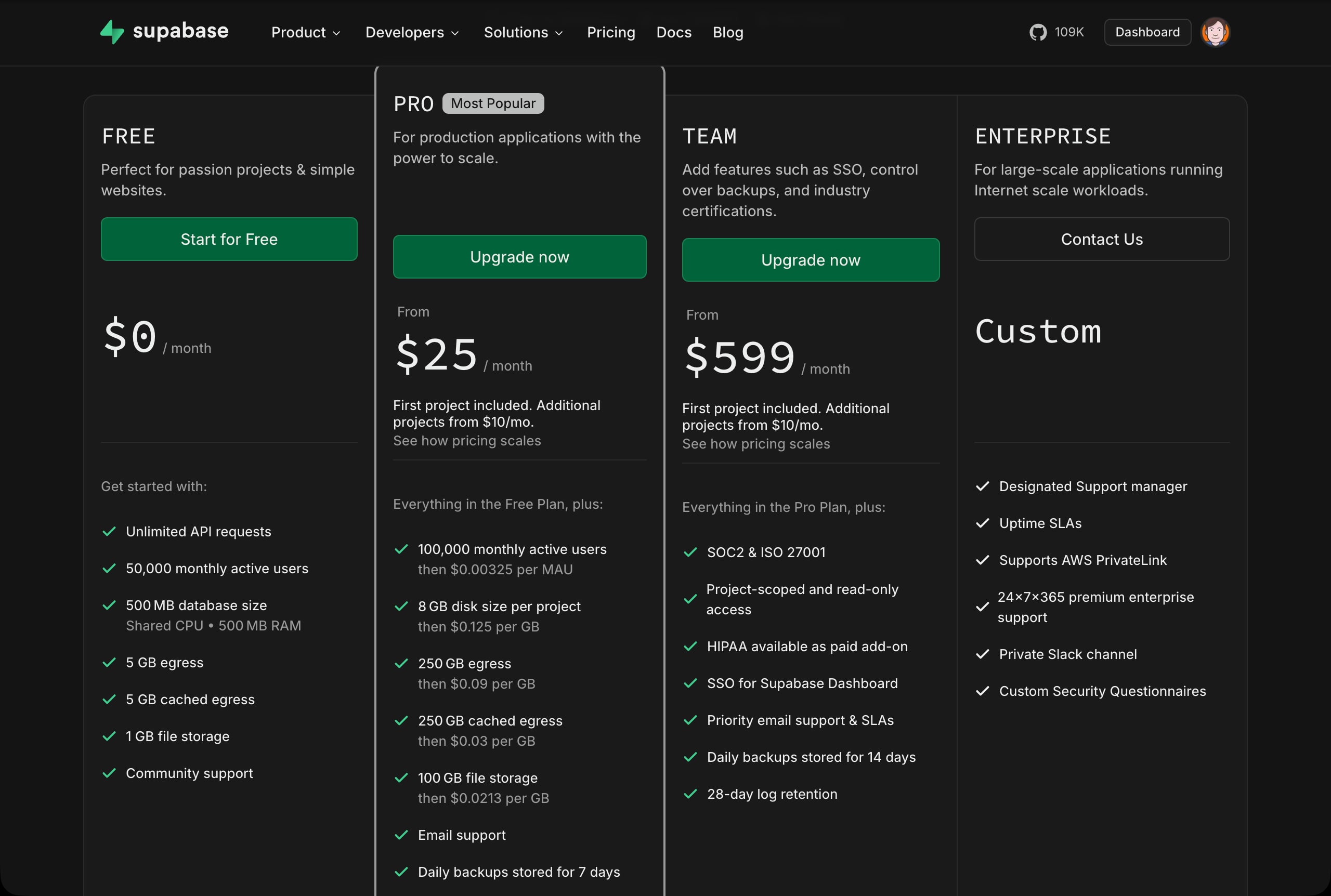Open the Docs navigation link
Screen dimensions: 1331x896
674,33
